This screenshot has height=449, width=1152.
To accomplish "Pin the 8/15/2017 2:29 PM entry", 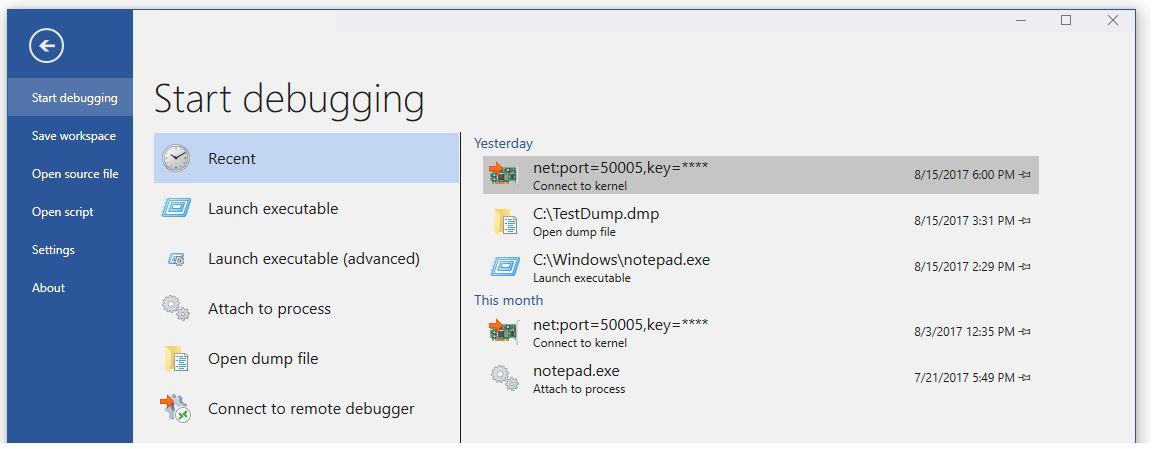I will tap(1025, 267).
